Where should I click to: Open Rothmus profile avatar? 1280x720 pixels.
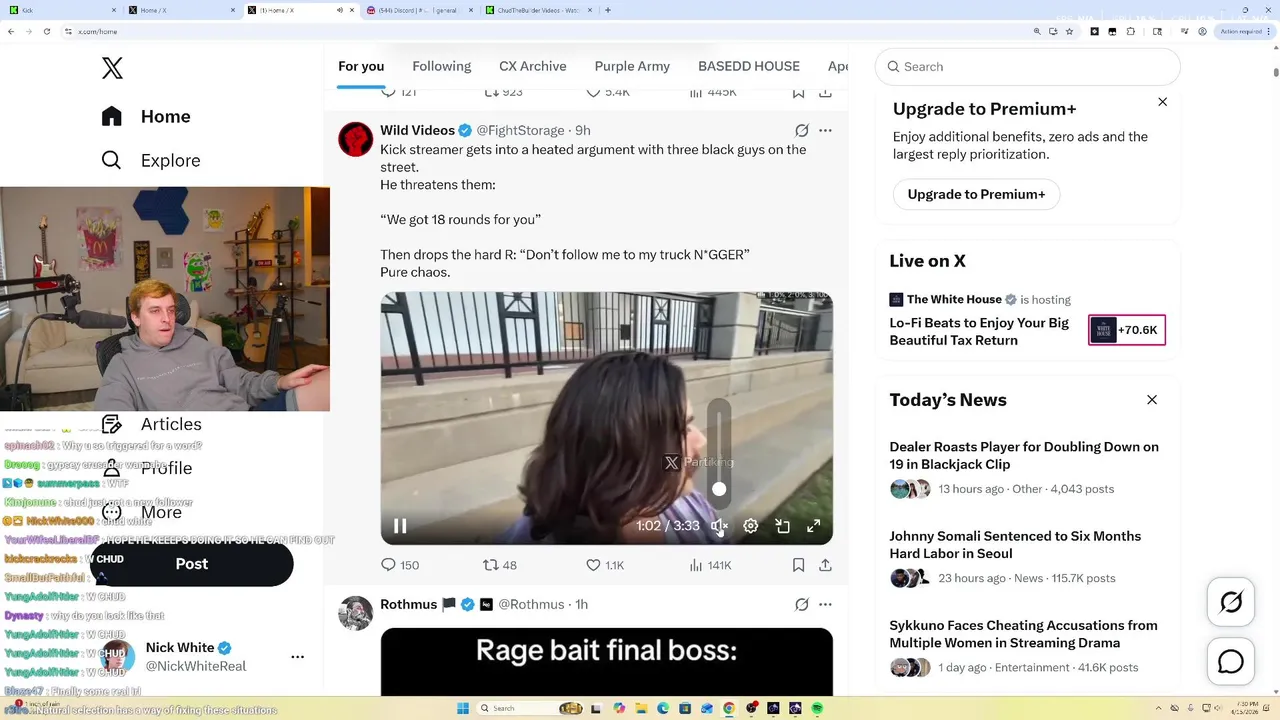point(356,613)
